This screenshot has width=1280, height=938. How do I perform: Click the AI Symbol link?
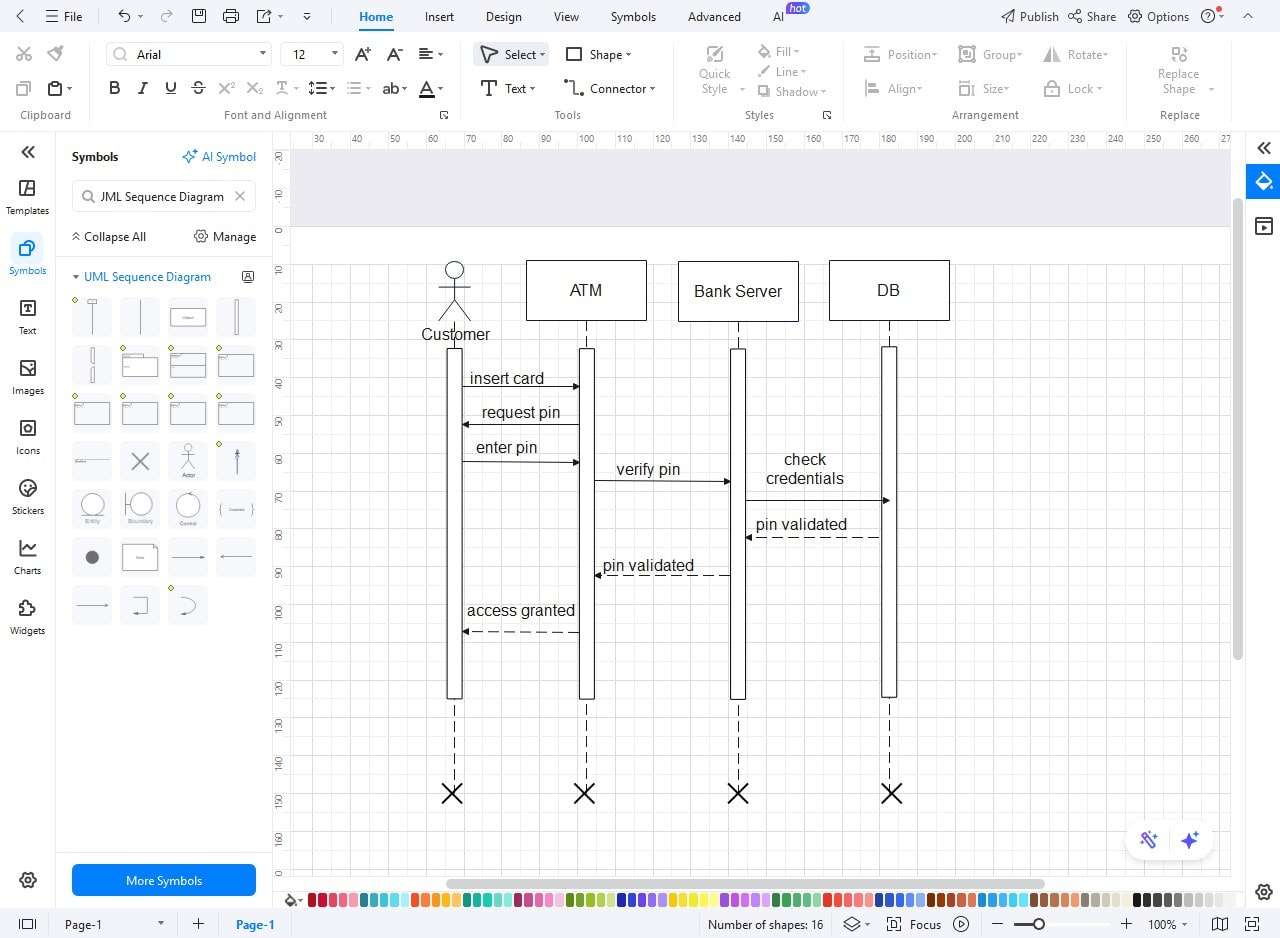click(219, 156)
